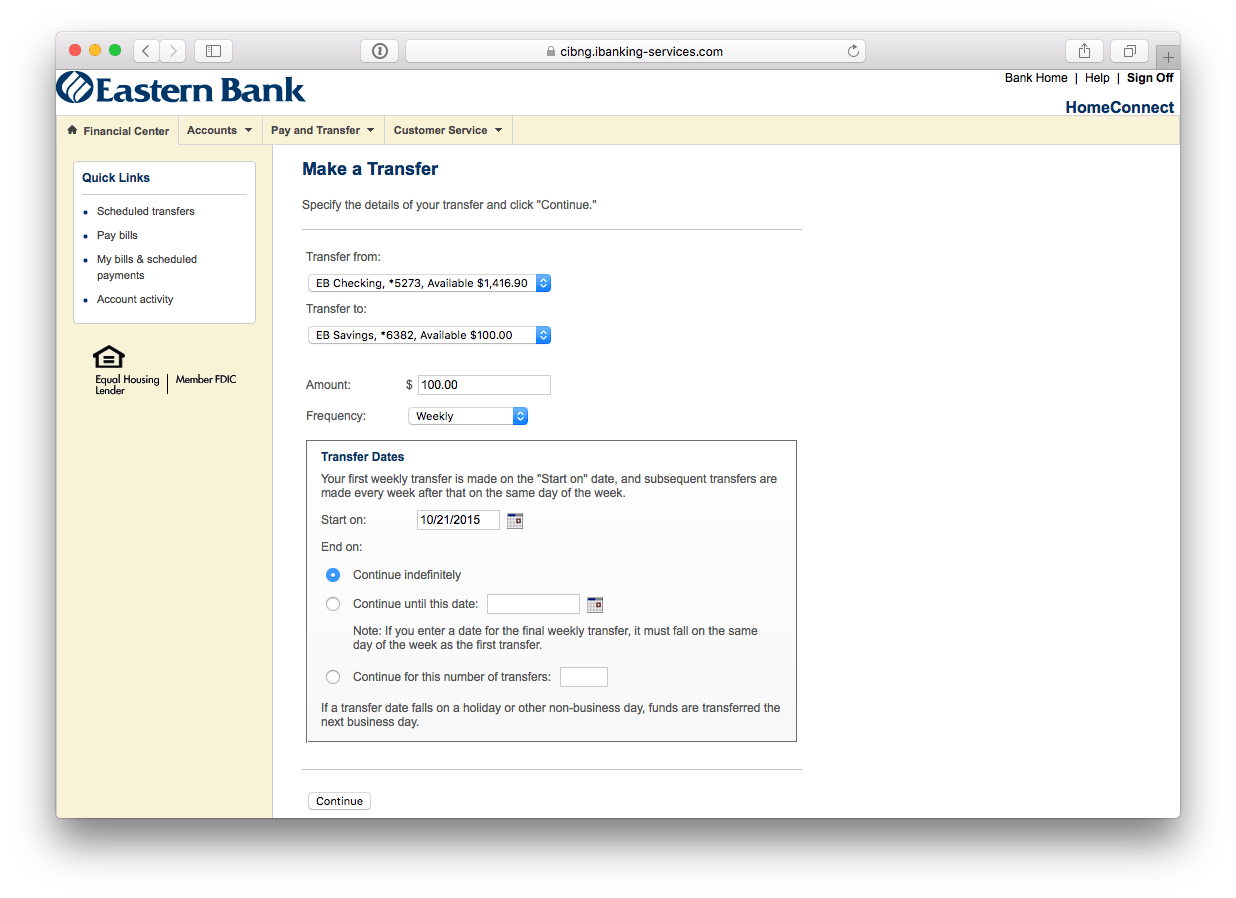
Task: Open the Frequency dropdown set to Weekly
Action: point(468,416)
